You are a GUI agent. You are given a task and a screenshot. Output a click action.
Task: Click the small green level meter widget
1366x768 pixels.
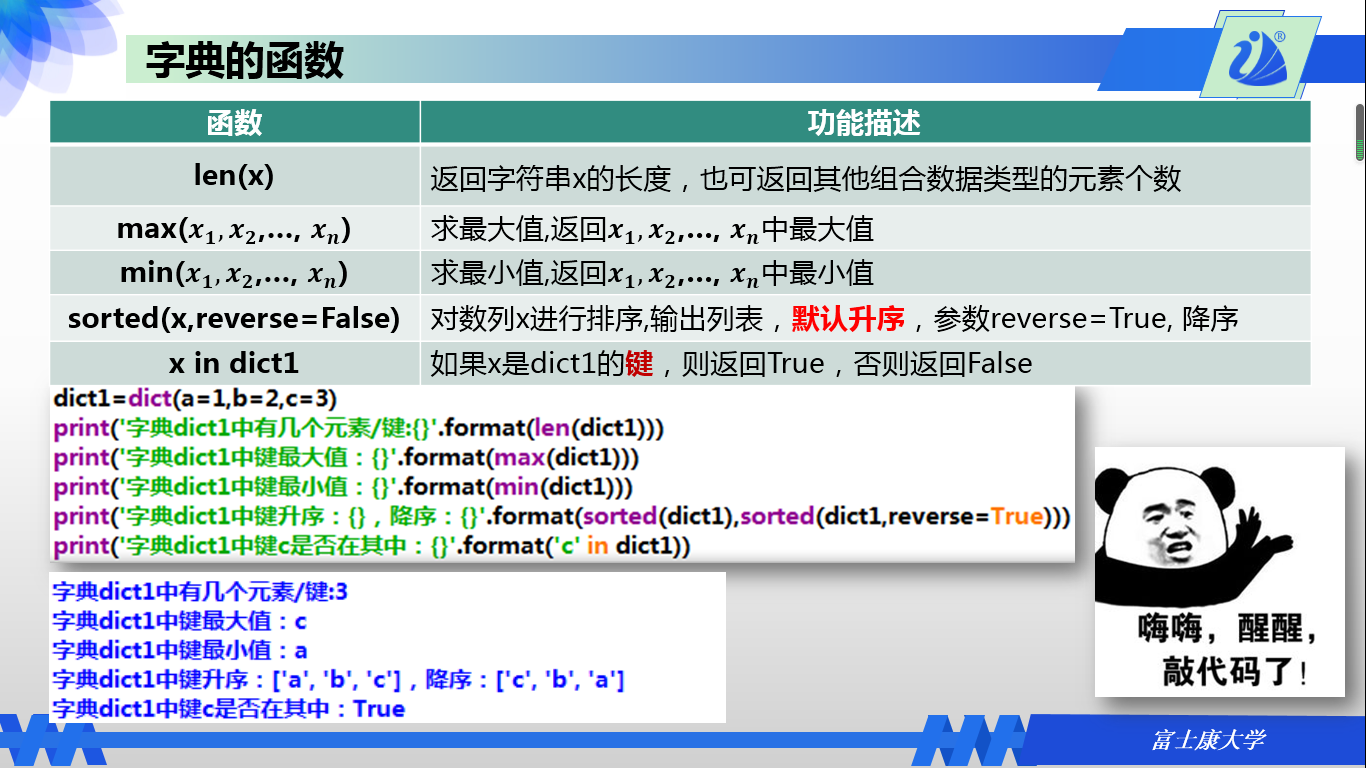tap(1360, 132)
